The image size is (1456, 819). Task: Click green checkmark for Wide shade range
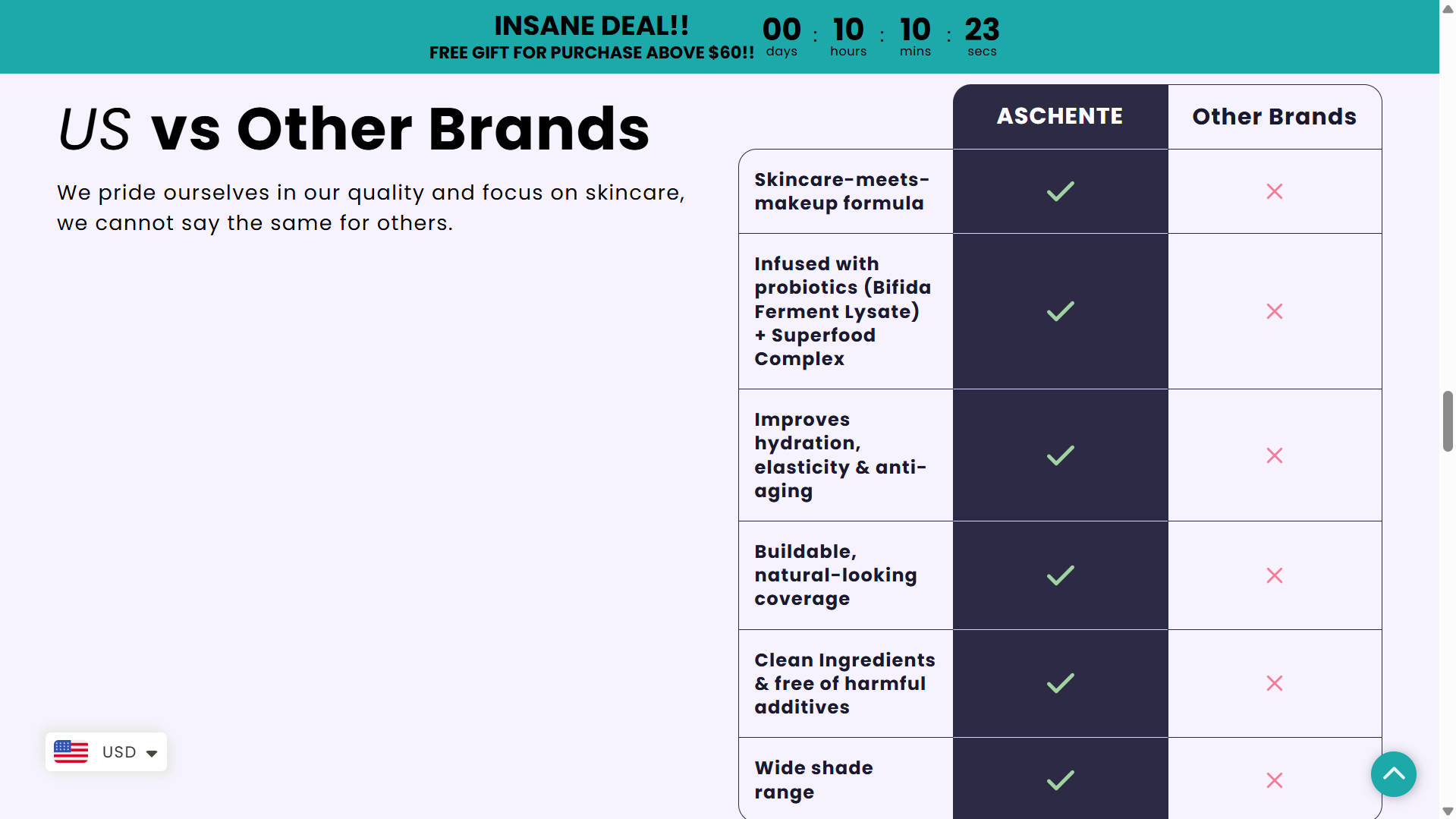pos(1060,780)
